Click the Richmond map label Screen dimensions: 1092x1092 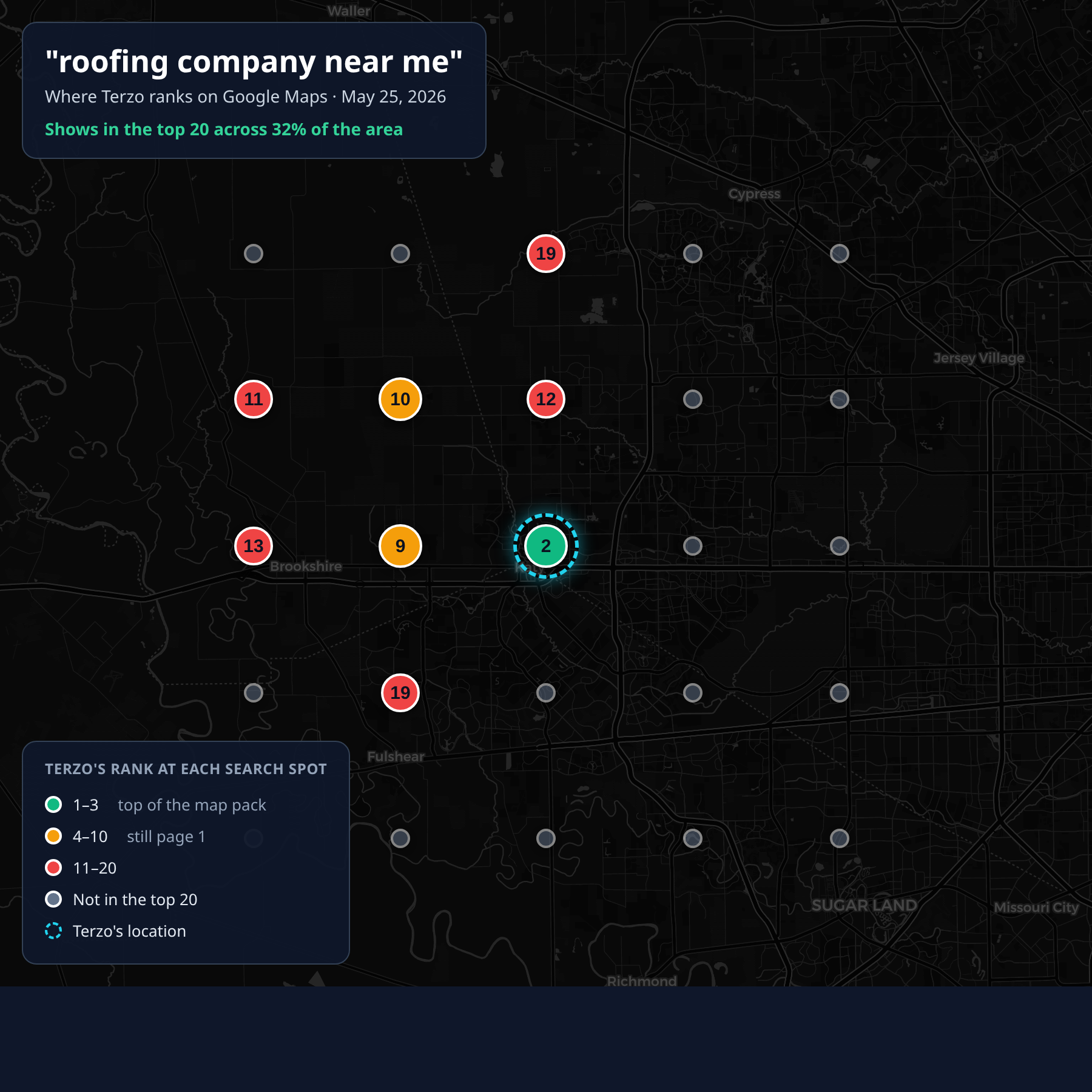point(642,981)
